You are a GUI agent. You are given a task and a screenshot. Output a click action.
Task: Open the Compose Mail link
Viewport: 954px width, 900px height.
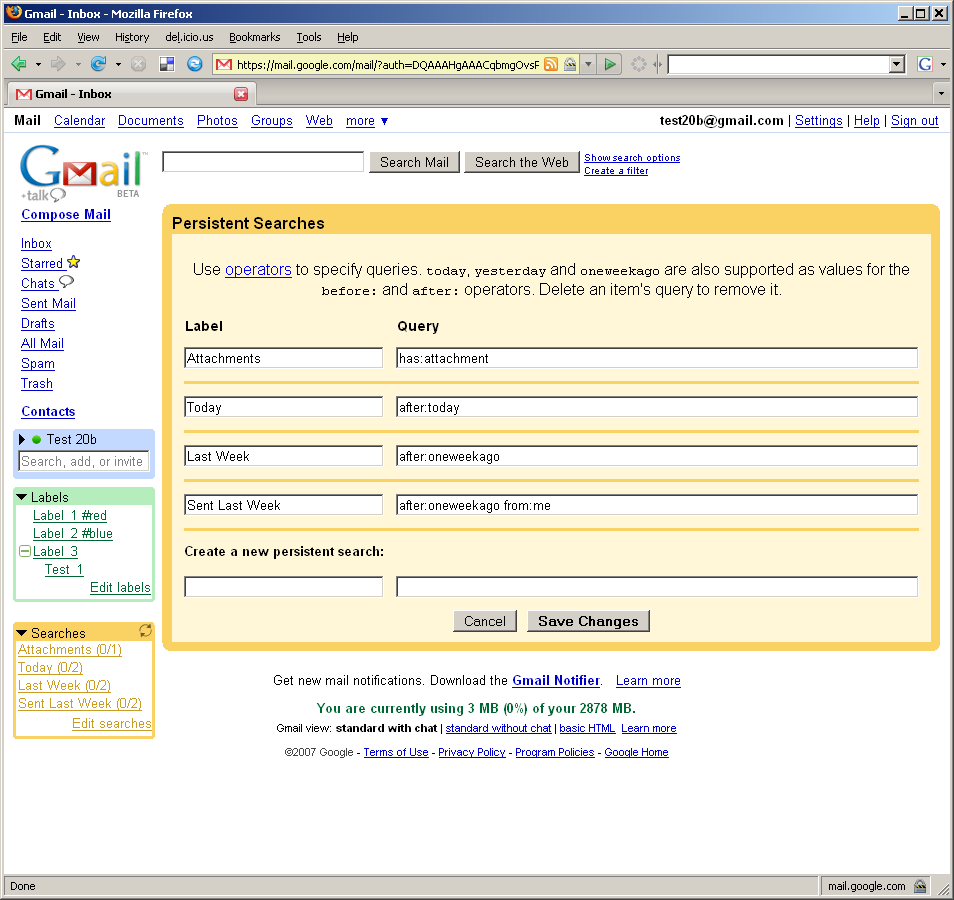coord(66,214)
